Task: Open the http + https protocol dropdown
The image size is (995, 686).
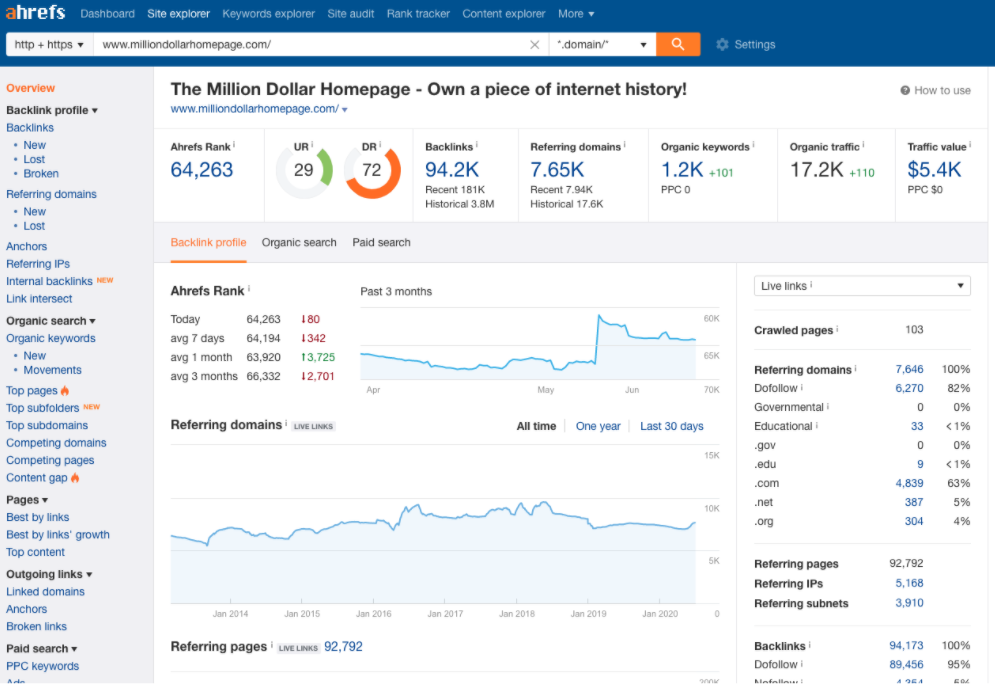Action: pos(49,44)
